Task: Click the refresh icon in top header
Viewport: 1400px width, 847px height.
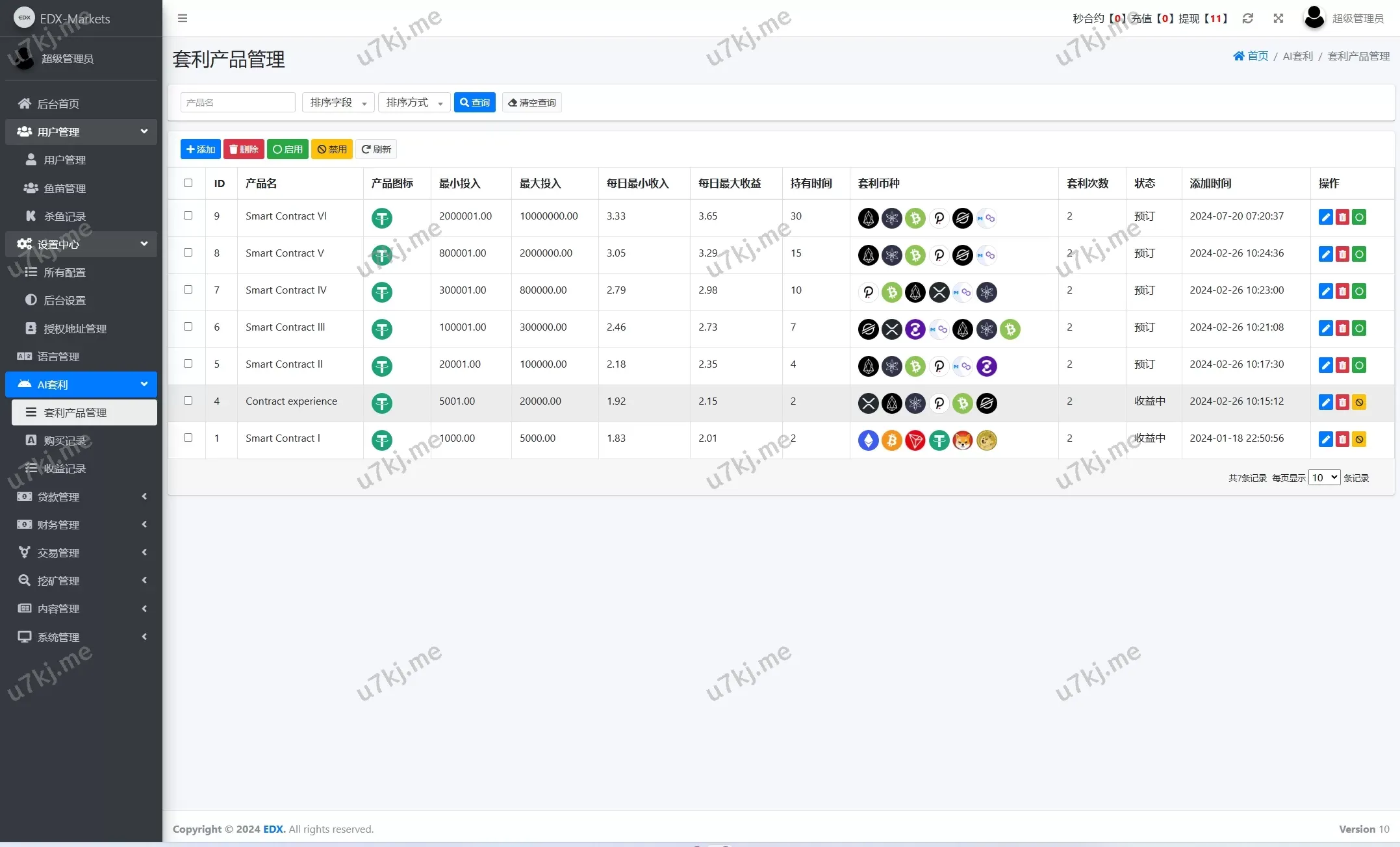Action: tap(1247, 18)
